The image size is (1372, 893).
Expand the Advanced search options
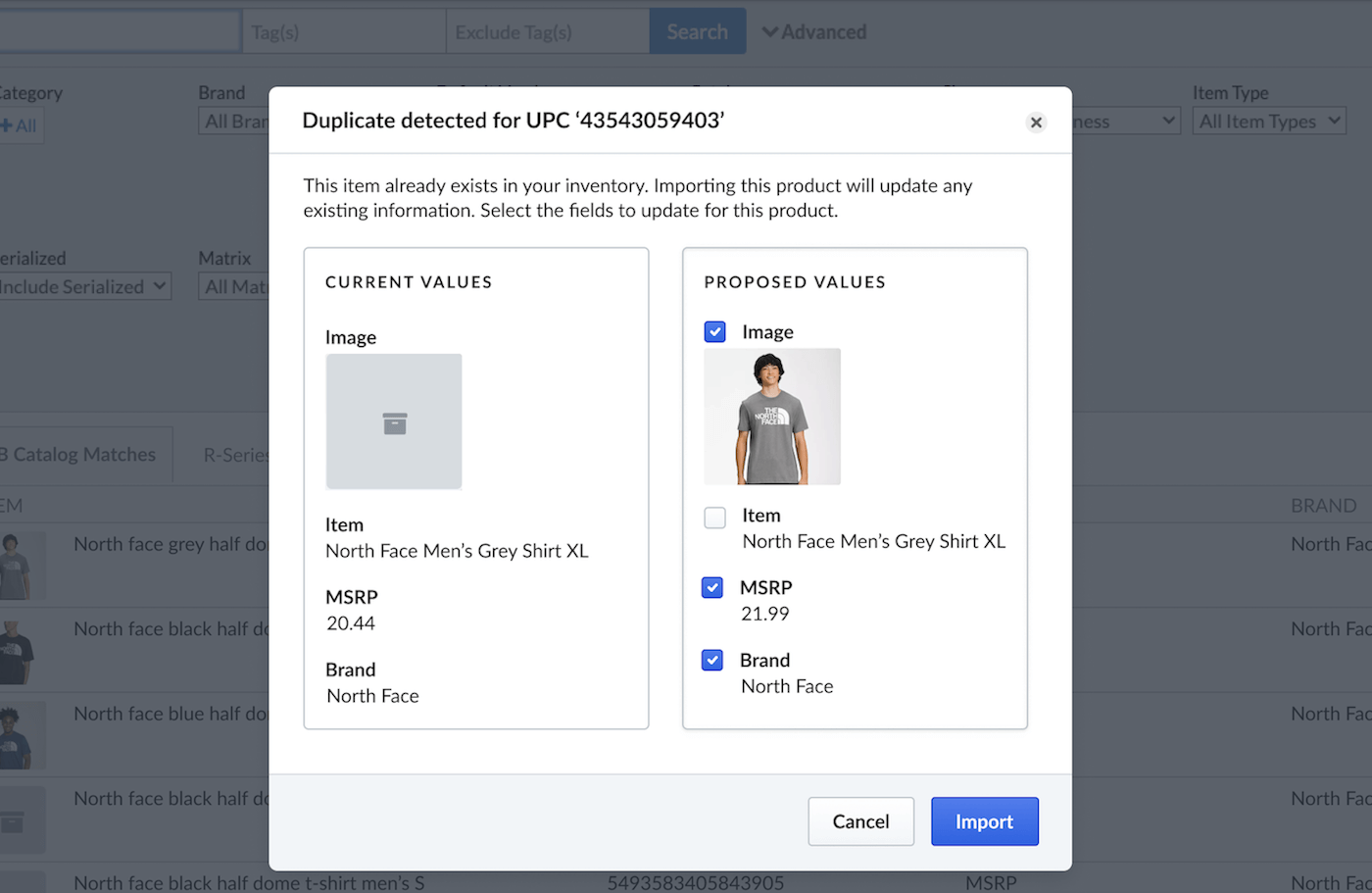(814, 31)
